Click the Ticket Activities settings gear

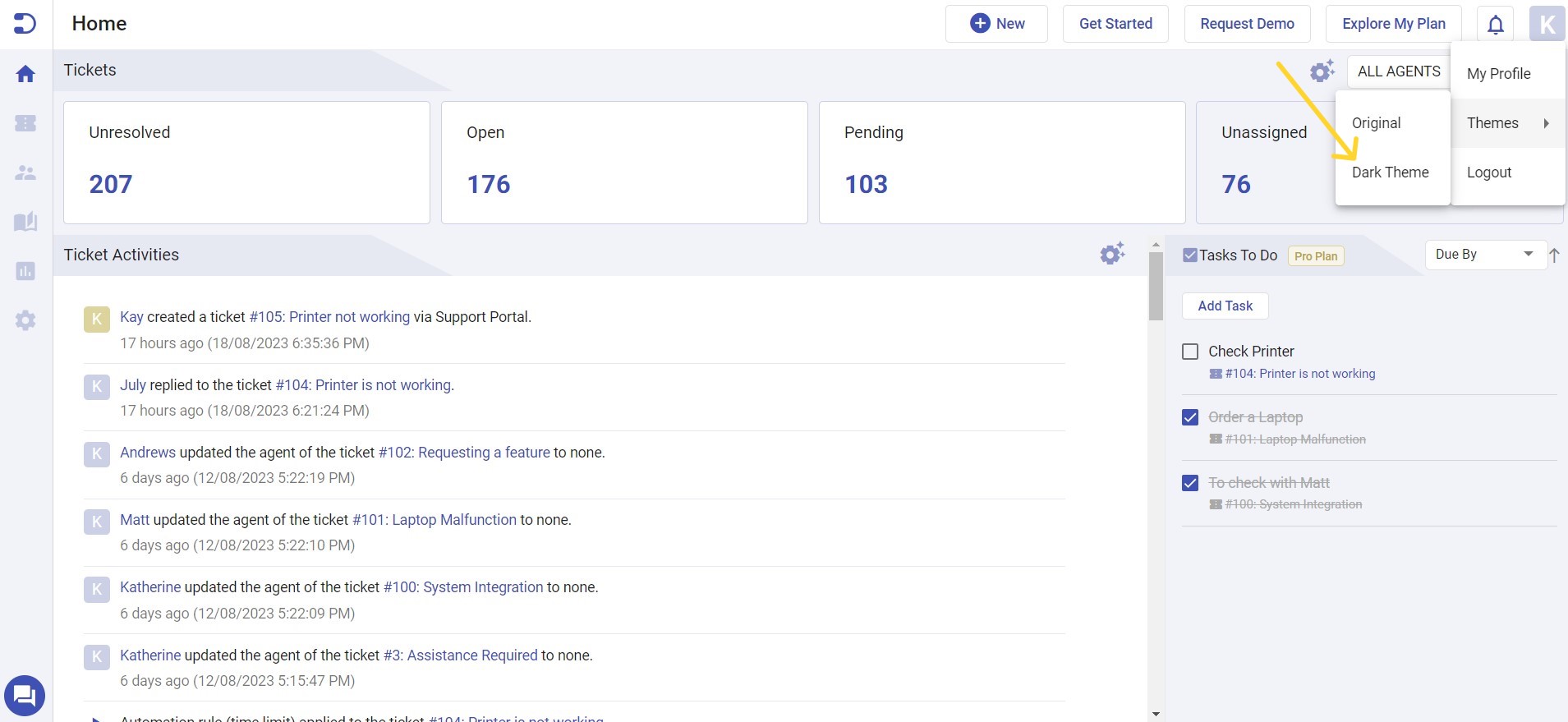pyautogui.click(x=1112, y=254)
